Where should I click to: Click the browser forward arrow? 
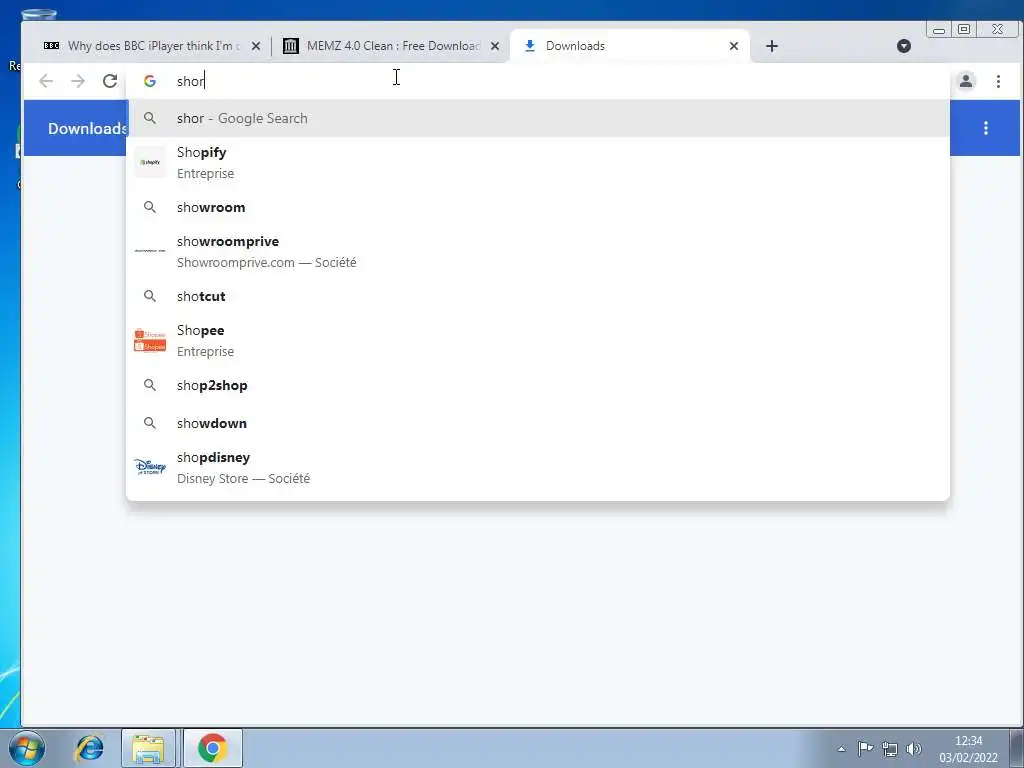pyautogui.click(x=78, y=81)
